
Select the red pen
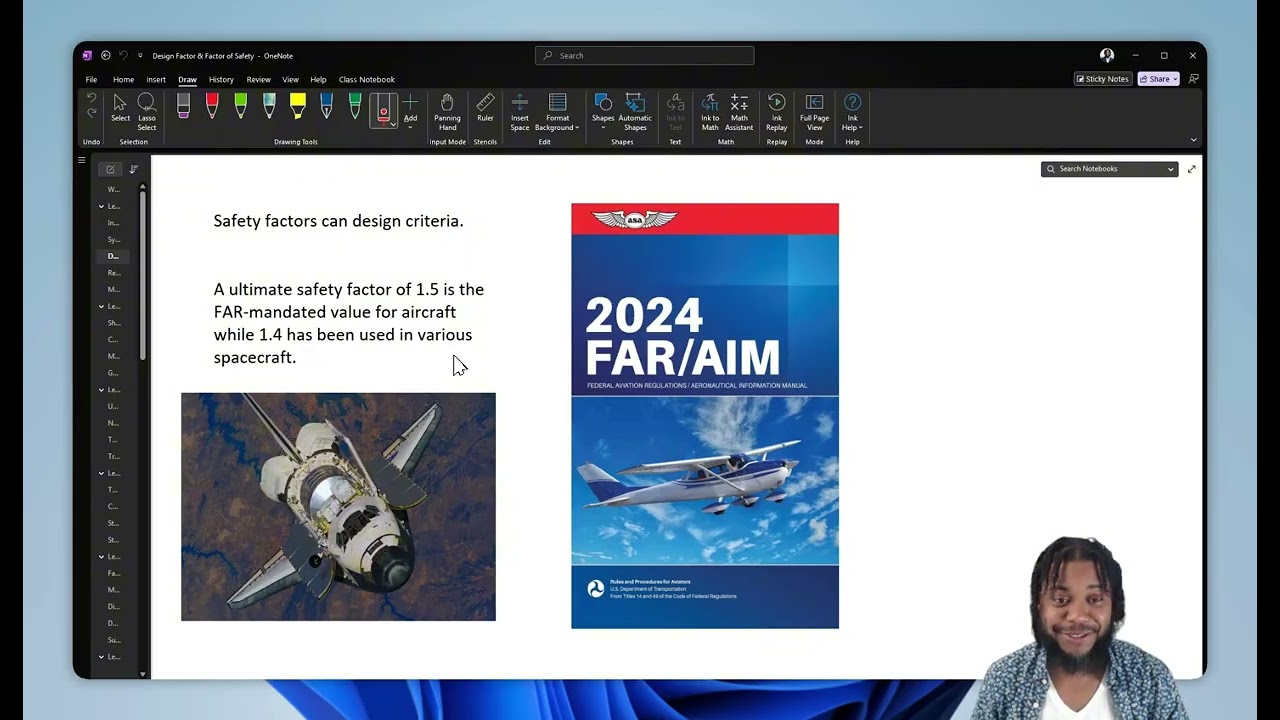point(212,106)
